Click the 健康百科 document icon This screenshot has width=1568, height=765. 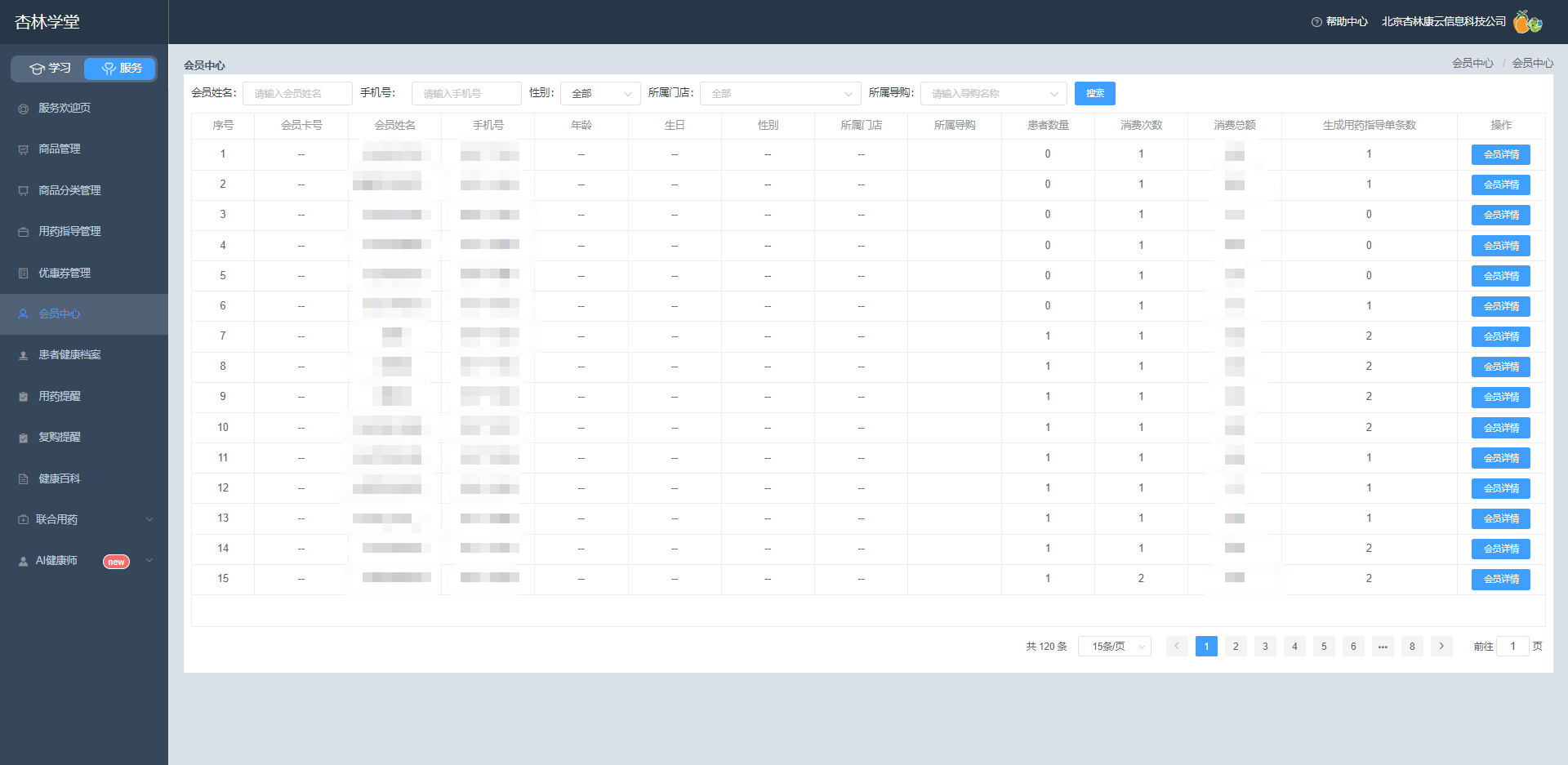pyautogui.click(x=23, y=479)
